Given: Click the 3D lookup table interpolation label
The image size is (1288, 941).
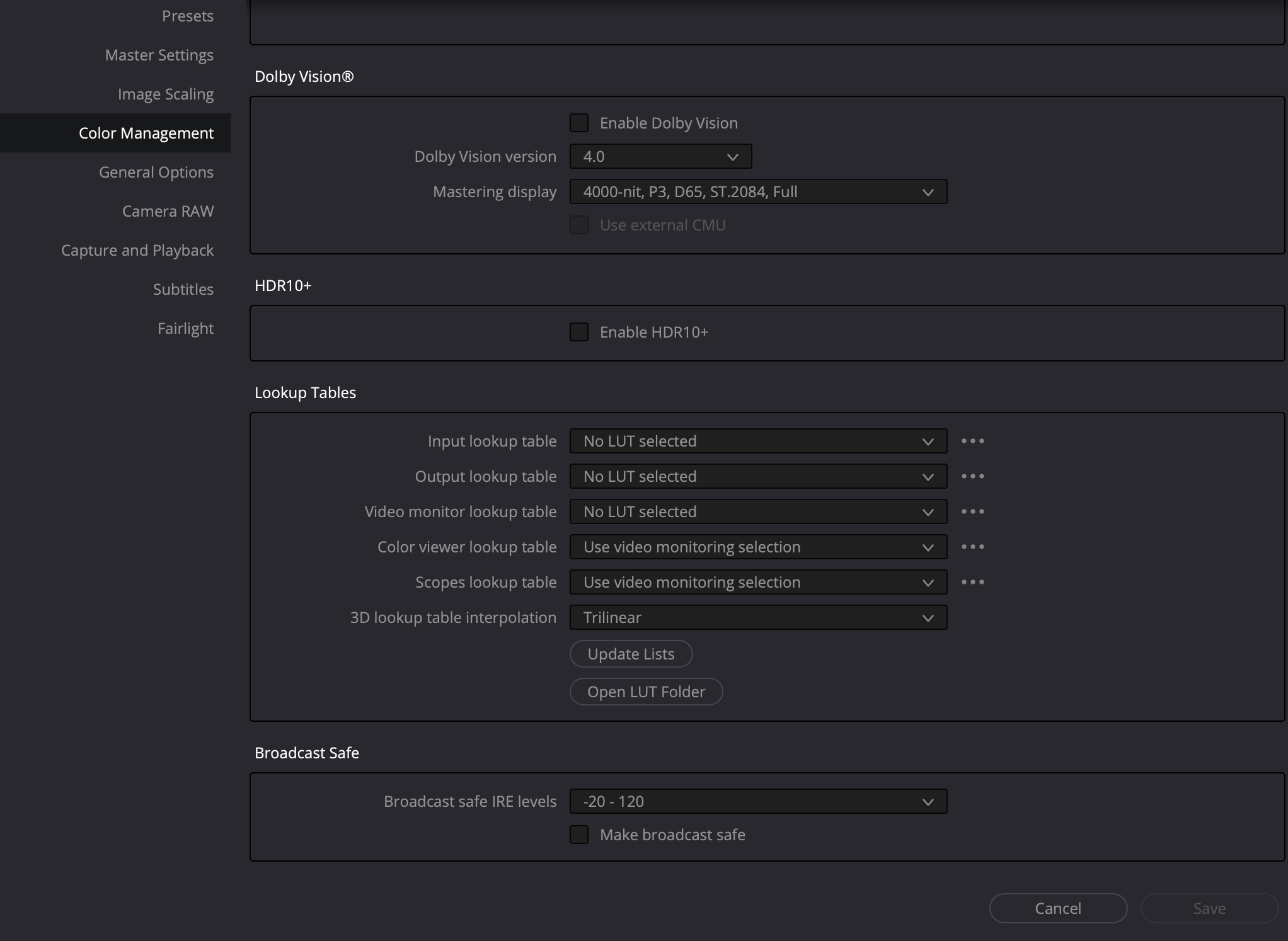Looking at the screenshot, I should pos(453,617).
